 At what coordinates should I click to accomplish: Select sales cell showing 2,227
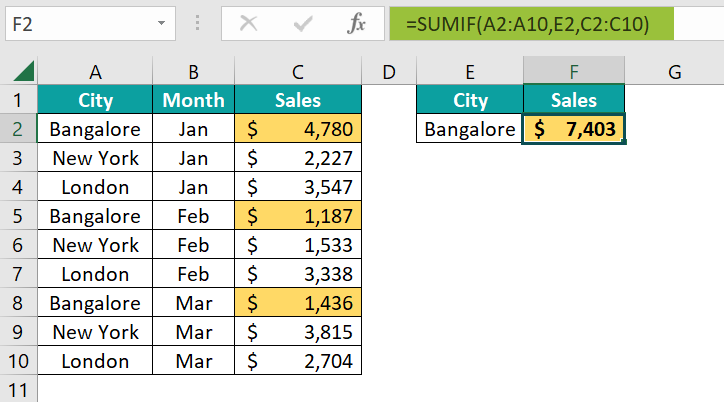click(298, 158)
